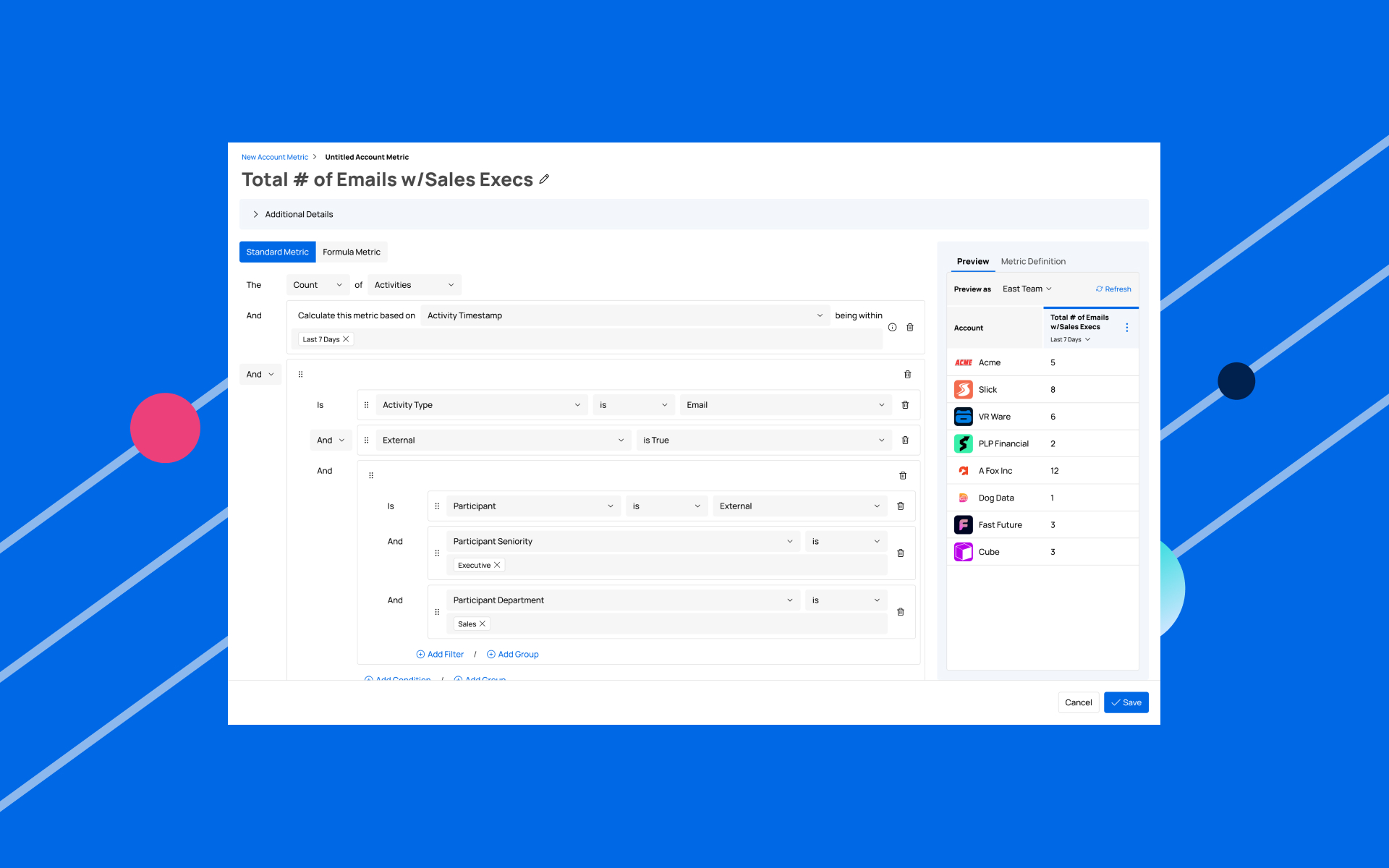Delete the Activity Type filter row
This screenshot has height=868, width=1389.
(x=905, y=405)
